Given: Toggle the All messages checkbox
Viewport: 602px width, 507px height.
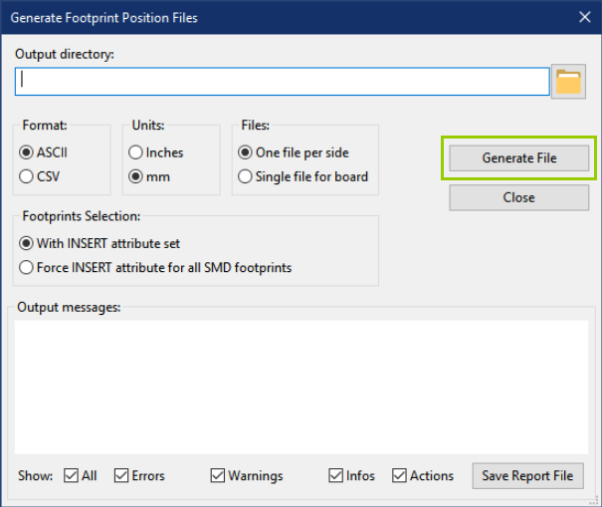Looking at the screenshot, I should tap(71, 476).
